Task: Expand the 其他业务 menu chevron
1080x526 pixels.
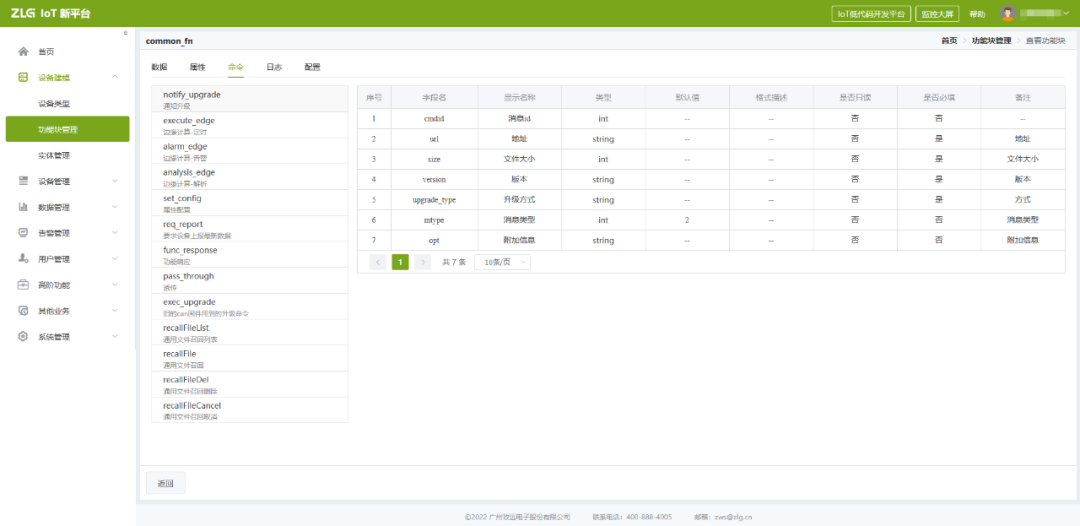Action: (x=114, y=311)
